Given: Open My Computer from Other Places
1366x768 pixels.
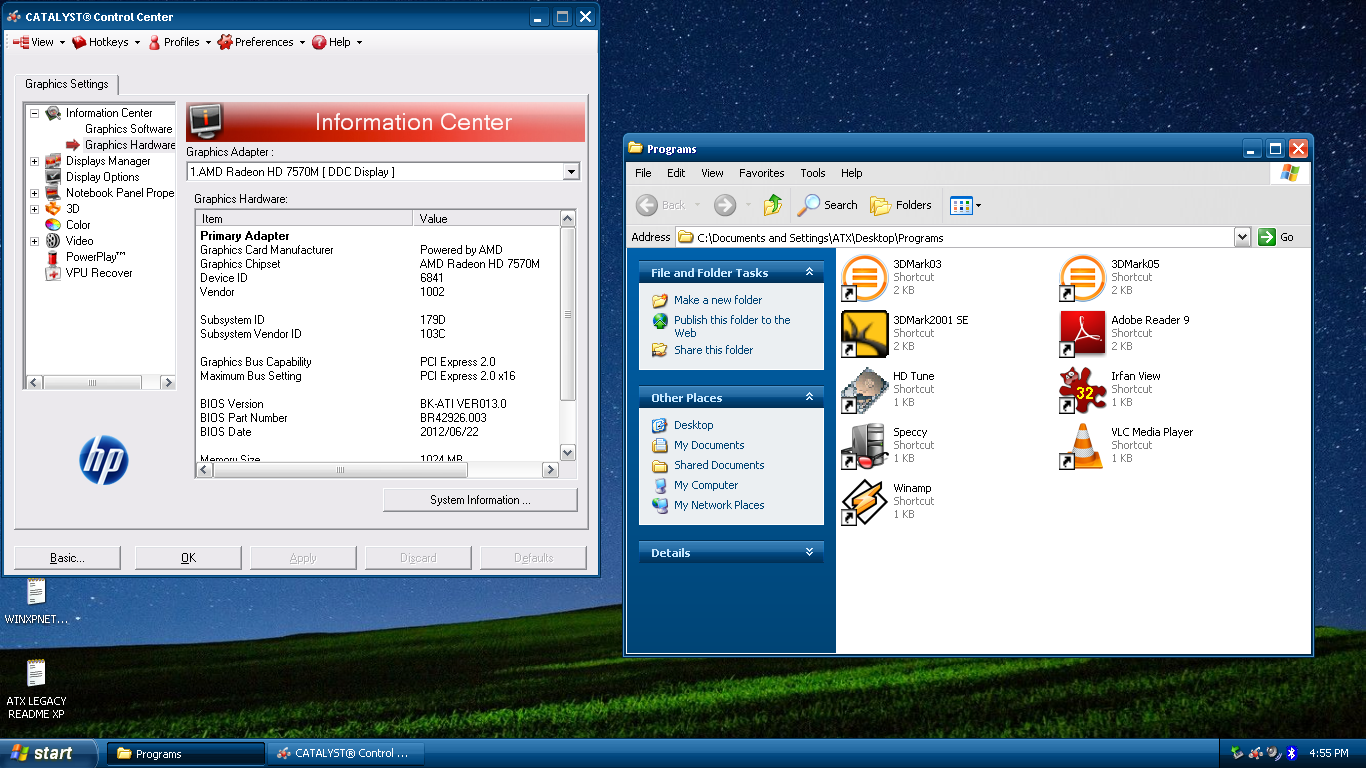Looking at the screenshot, I should pos(706,485).
